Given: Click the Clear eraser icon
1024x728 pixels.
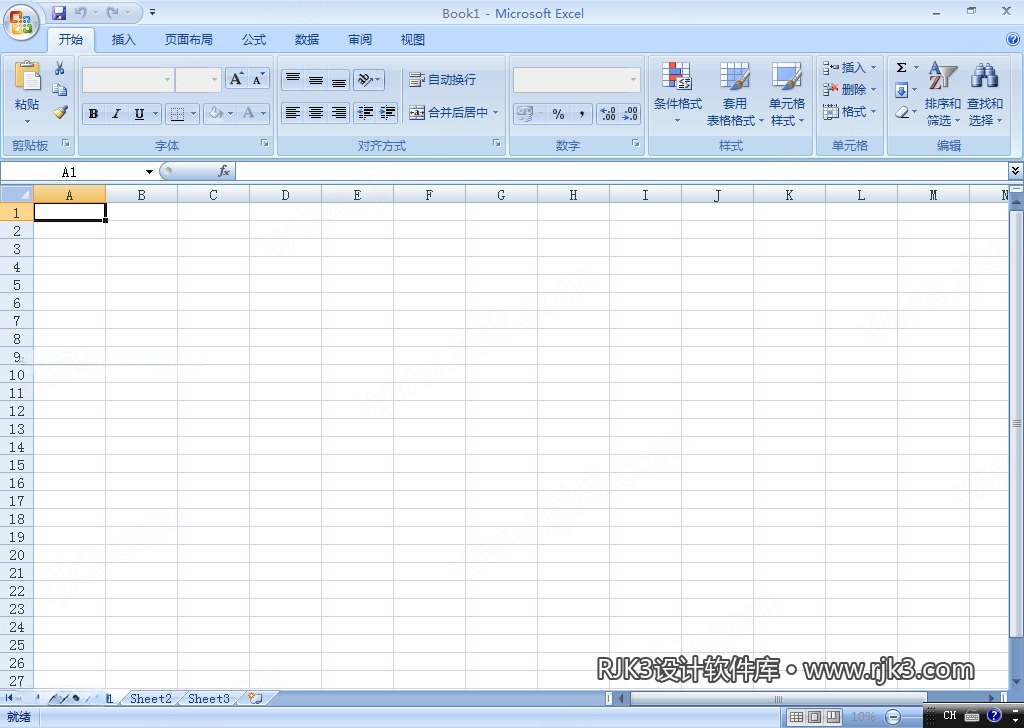Looking at the screenshot, I should pyautogui.click(x=902, y=112).
